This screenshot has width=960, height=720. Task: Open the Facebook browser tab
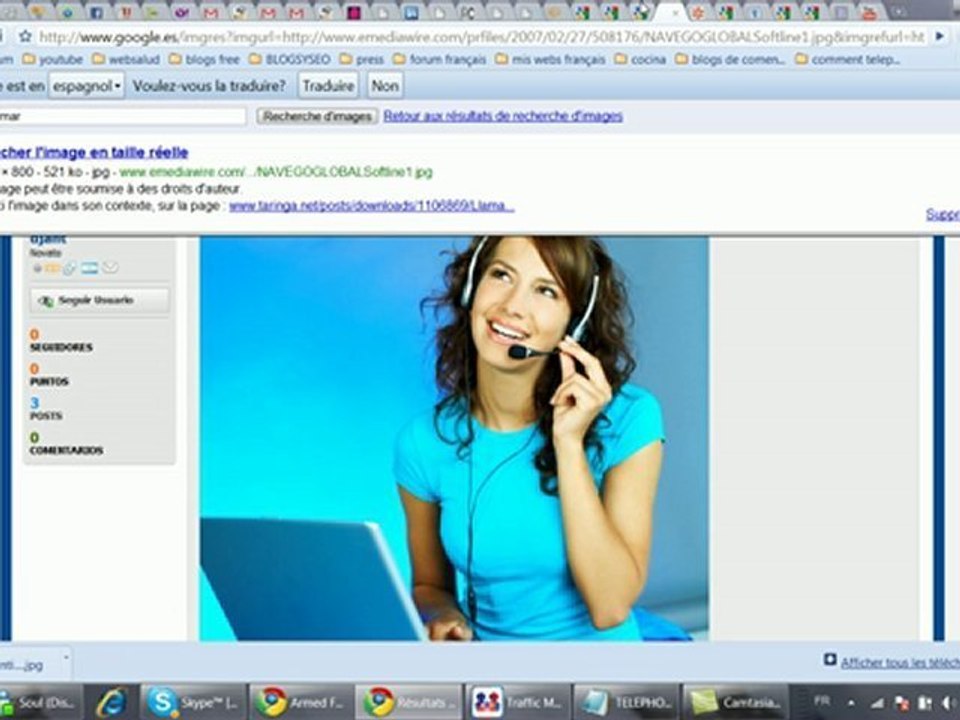click(96, 12)
